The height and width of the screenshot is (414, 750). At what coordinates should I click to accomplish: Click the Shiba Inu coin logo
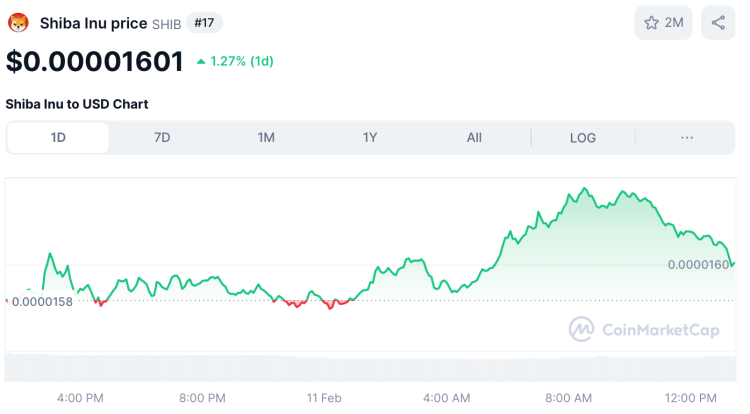(x=19, y=23)
